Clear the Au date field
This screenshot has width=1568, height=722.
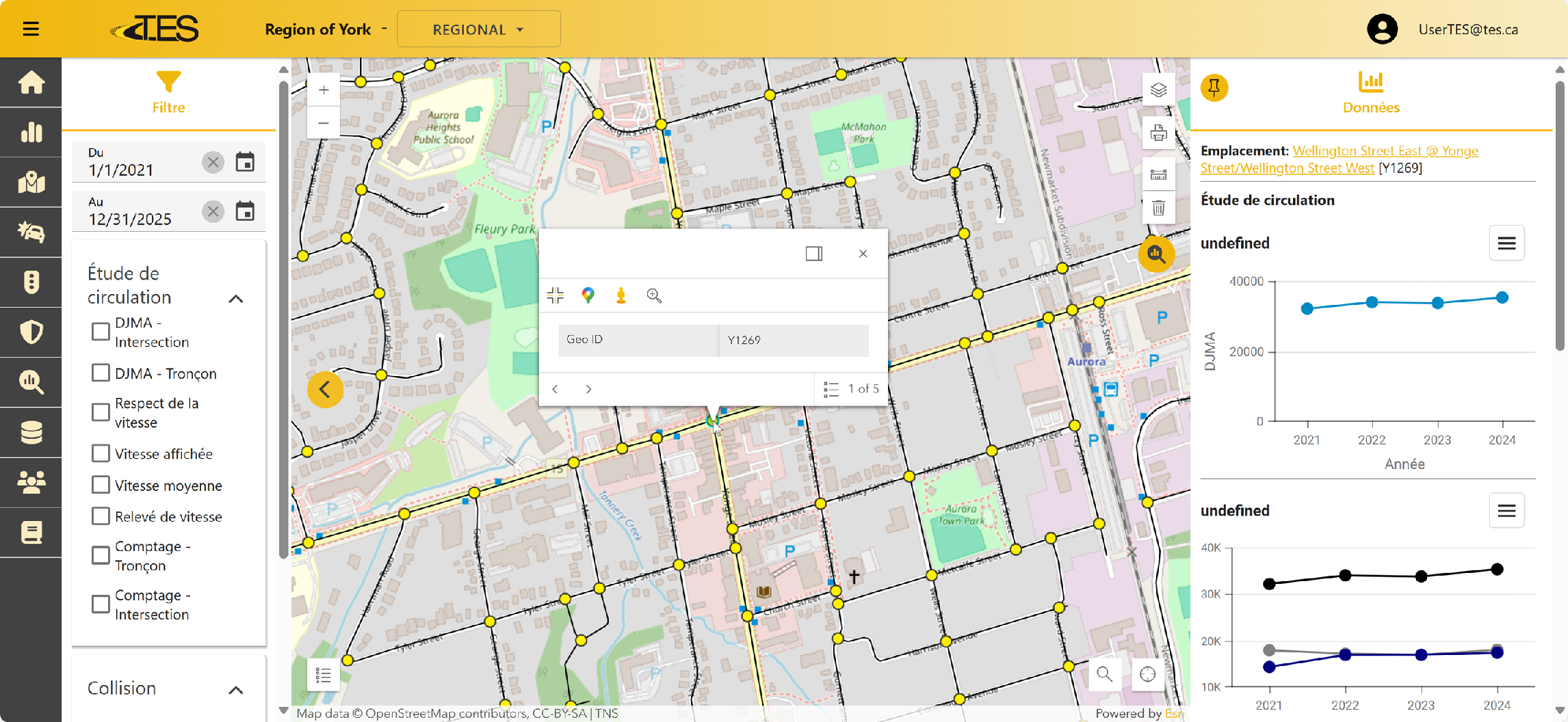coord(213,211)
